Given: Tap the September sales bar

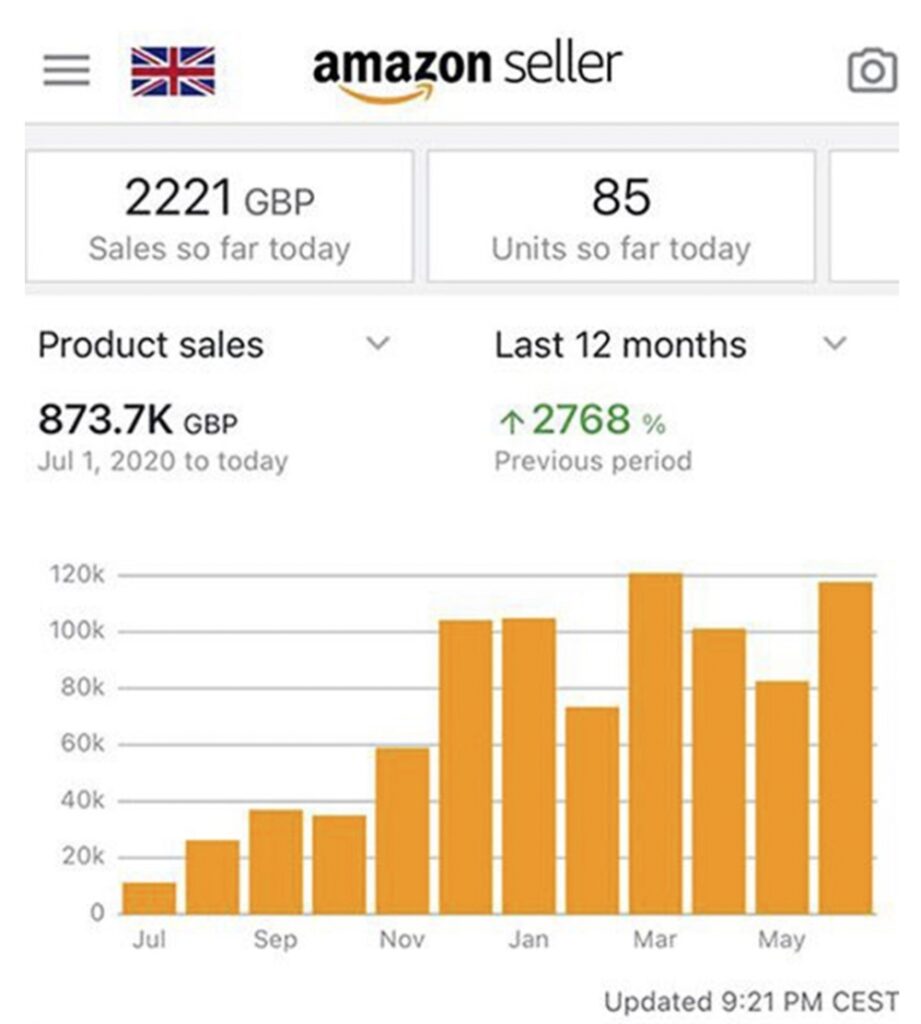Looking at the screenshot, I should click(x=276, y=861).
